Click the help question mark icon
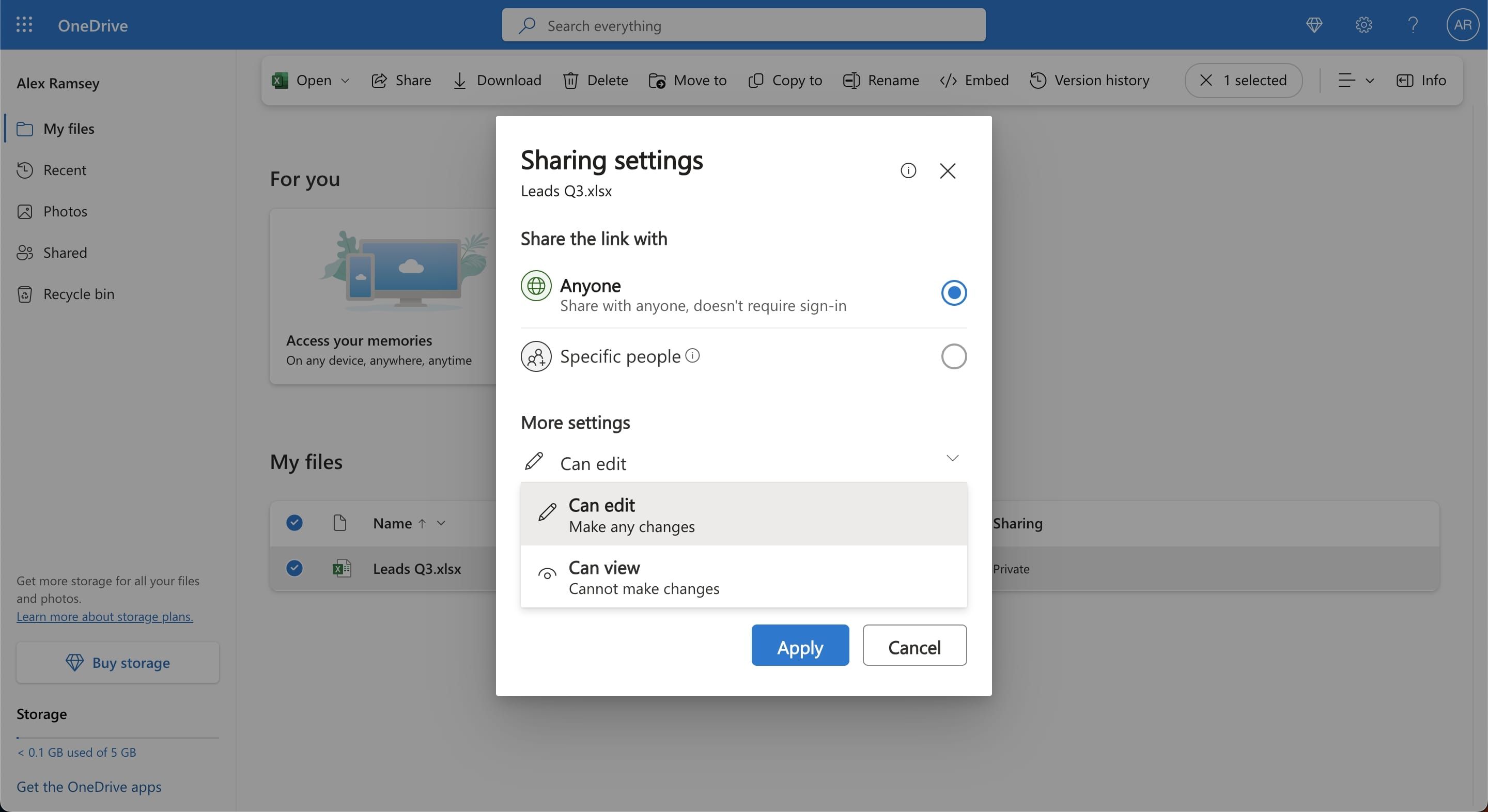This screenshot has width=1488, height=812. click(x=1413, y=25)
